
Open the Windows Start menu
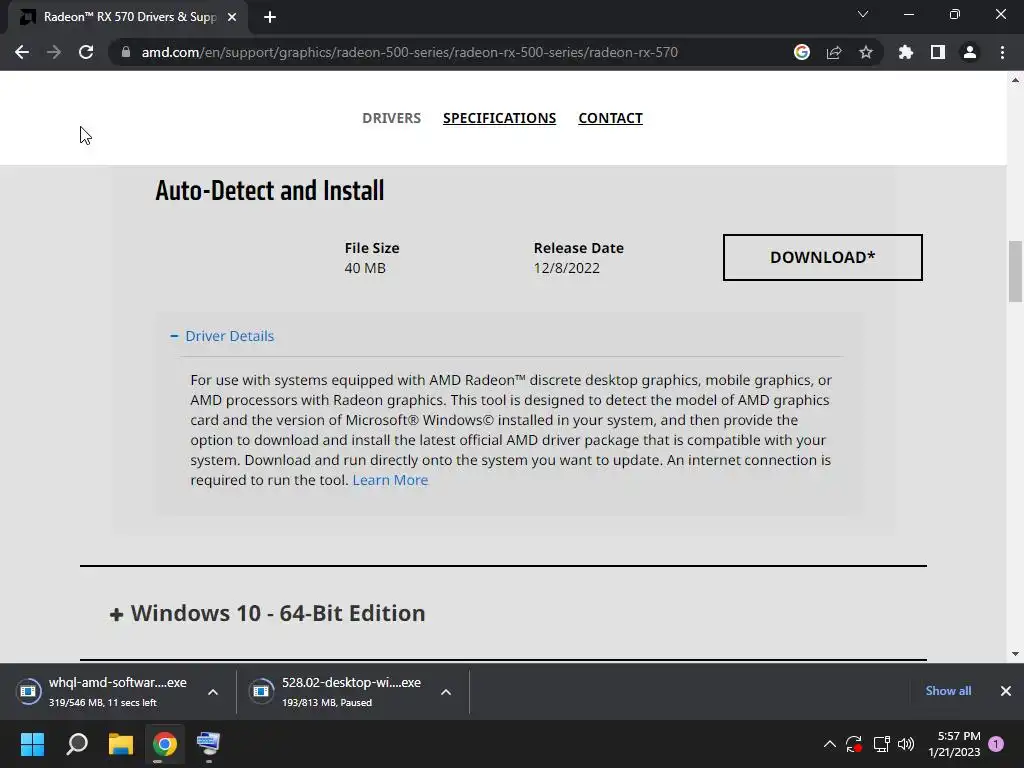coord(32,744)
